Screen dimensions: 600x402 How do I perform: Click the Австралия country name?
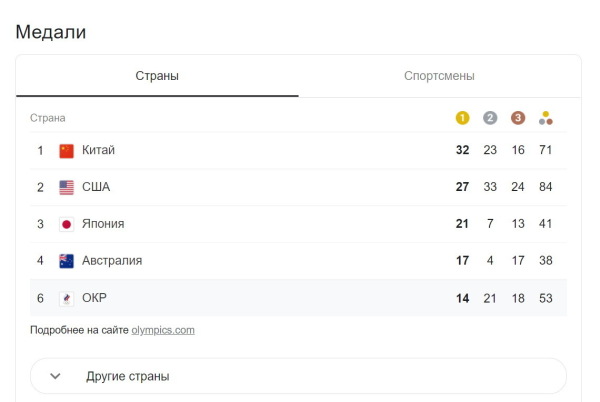point(112,260)
